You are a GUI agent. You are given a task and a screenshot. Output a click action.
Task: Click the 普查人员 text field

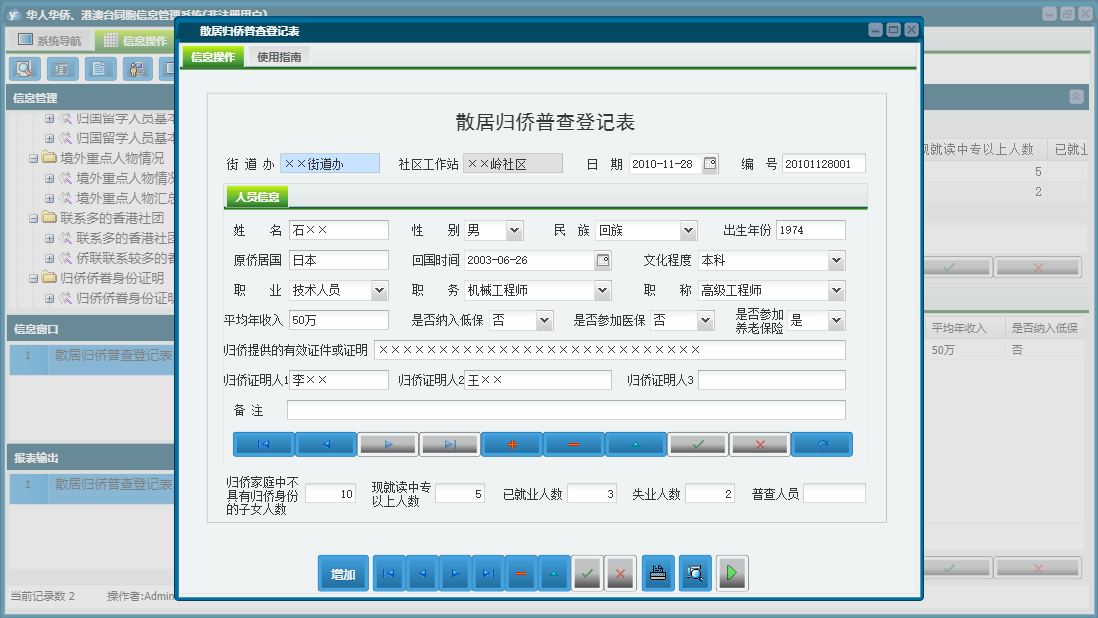pos(834,494)
